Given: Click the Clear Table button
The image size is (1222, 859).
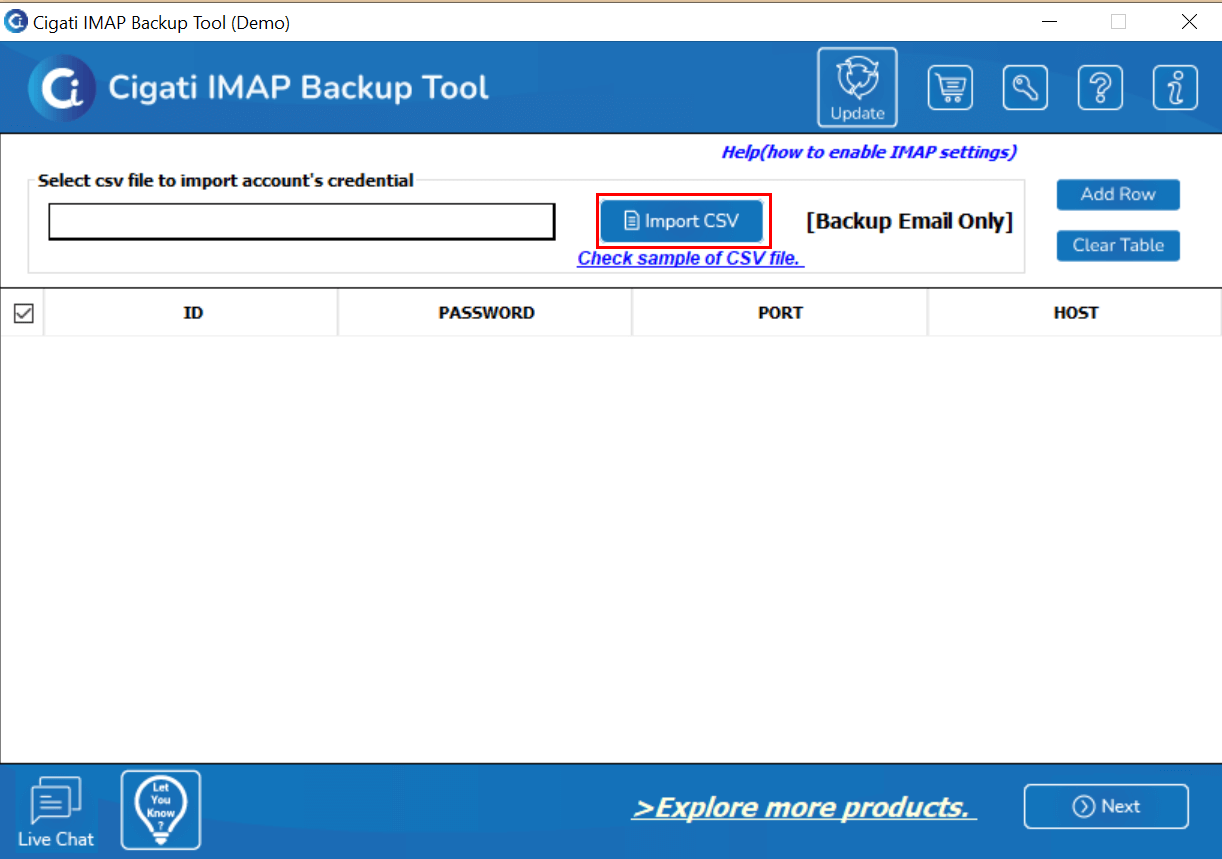Looking at the screenshot, I should tap(1118, 246).
